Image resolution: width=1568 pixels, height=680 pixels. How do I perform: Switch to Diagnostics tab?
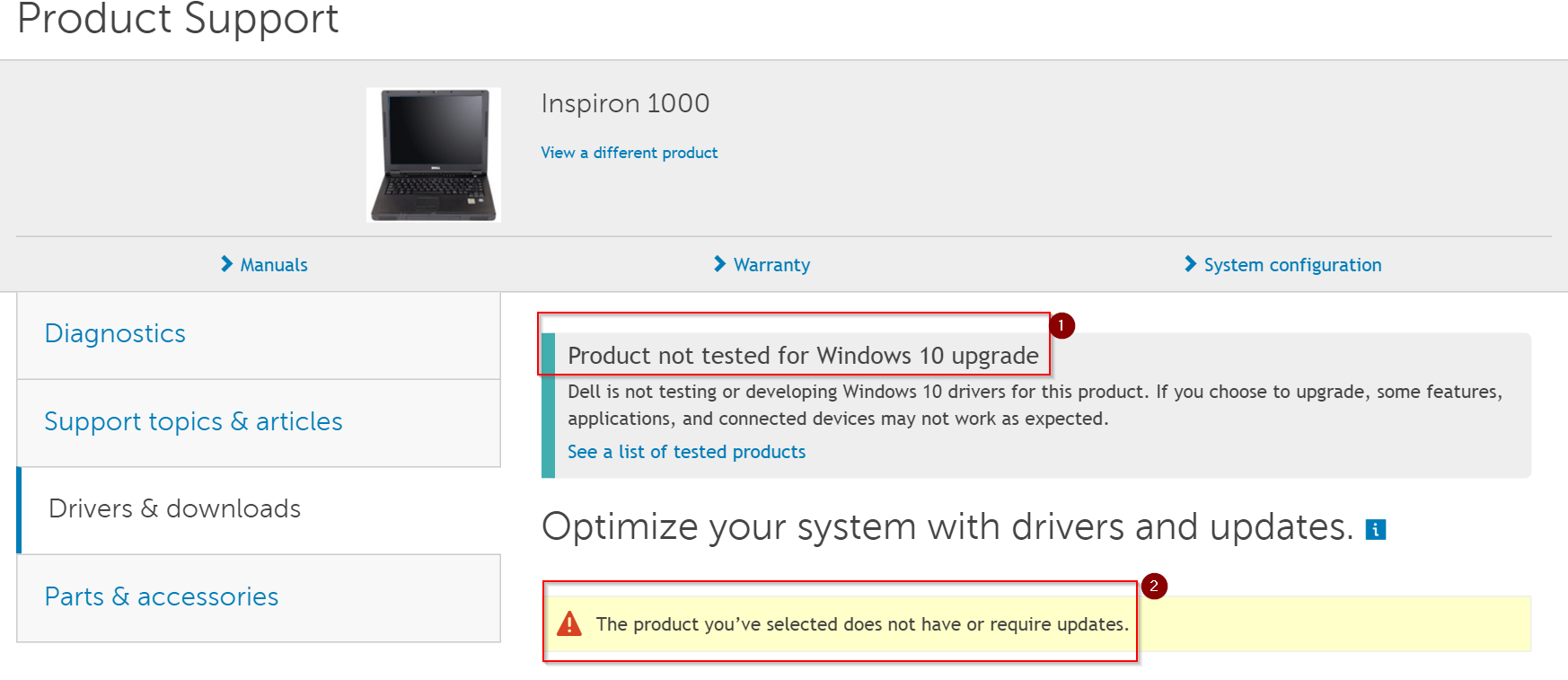tap(259, 335)
